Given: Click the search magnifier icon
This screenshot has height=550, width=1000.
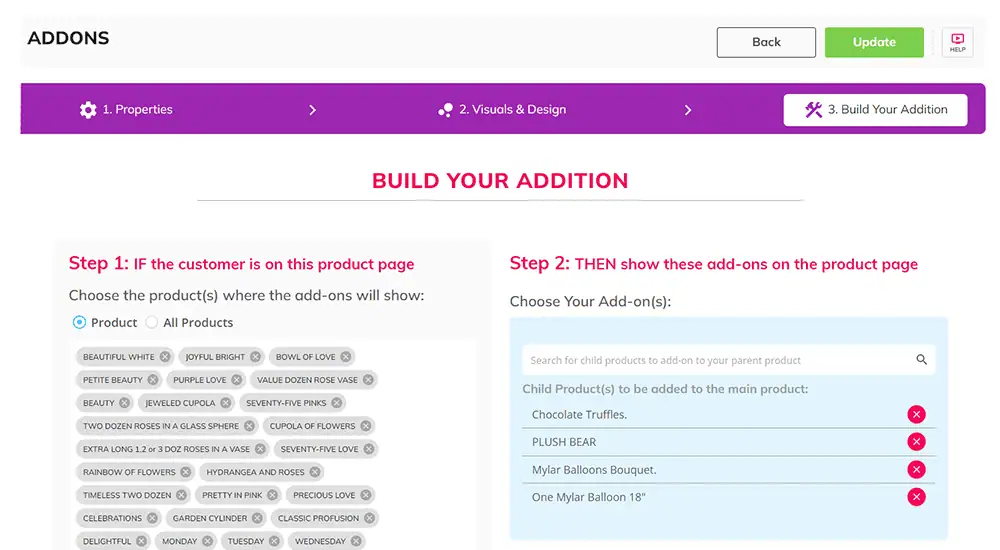Looking at the screenshot, I should coord(922,360).
